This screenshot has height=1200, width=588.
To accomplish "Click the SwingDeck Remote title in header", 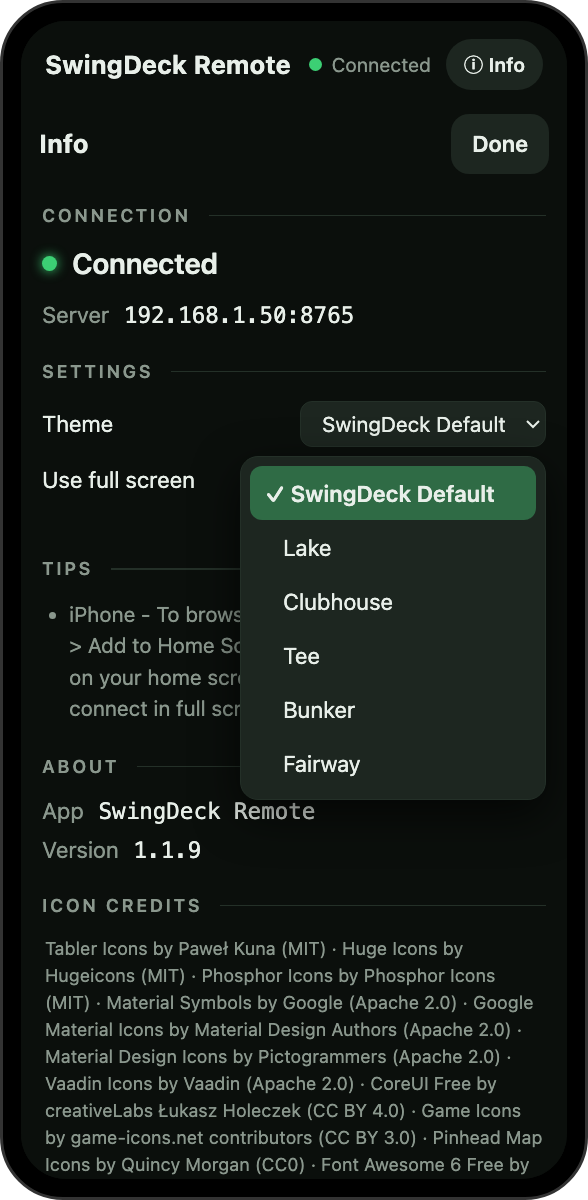I will 168,66.
